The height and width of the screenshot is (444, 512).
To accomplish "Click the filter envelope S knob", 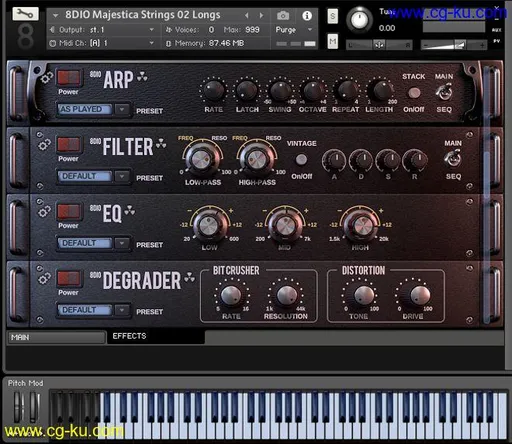I will tap(387, 161).
